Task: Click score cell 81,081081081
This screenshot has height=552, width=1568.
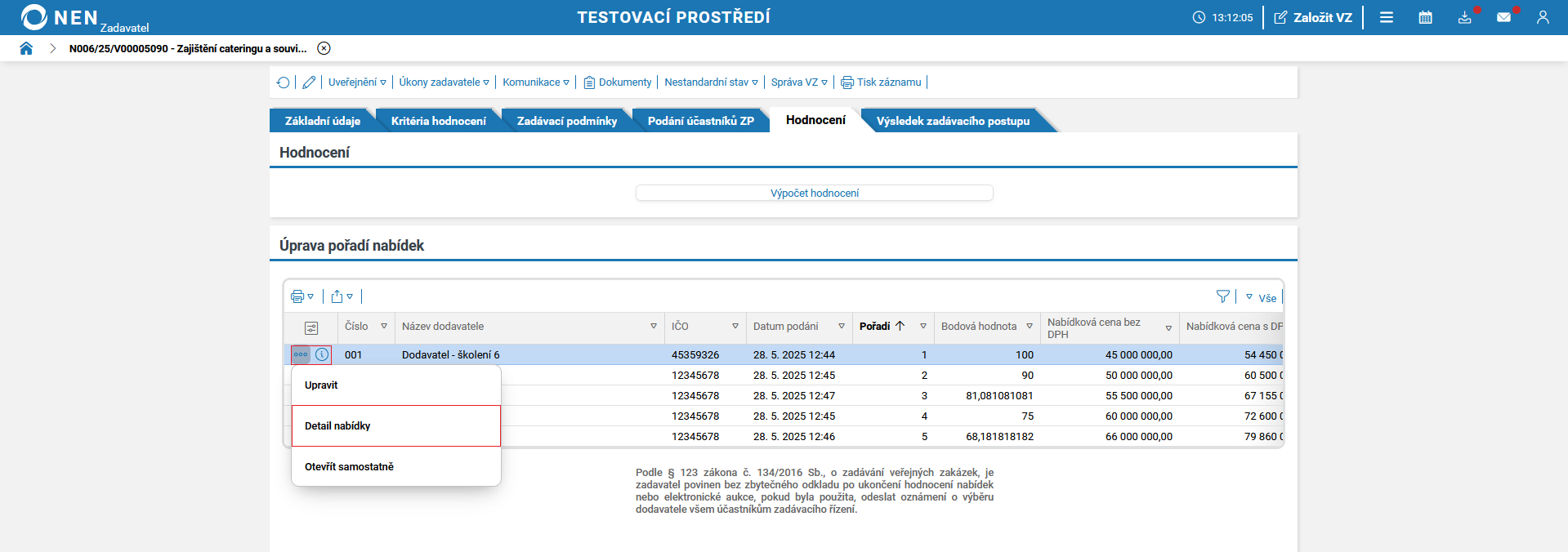Action: [x=999, y=395]
